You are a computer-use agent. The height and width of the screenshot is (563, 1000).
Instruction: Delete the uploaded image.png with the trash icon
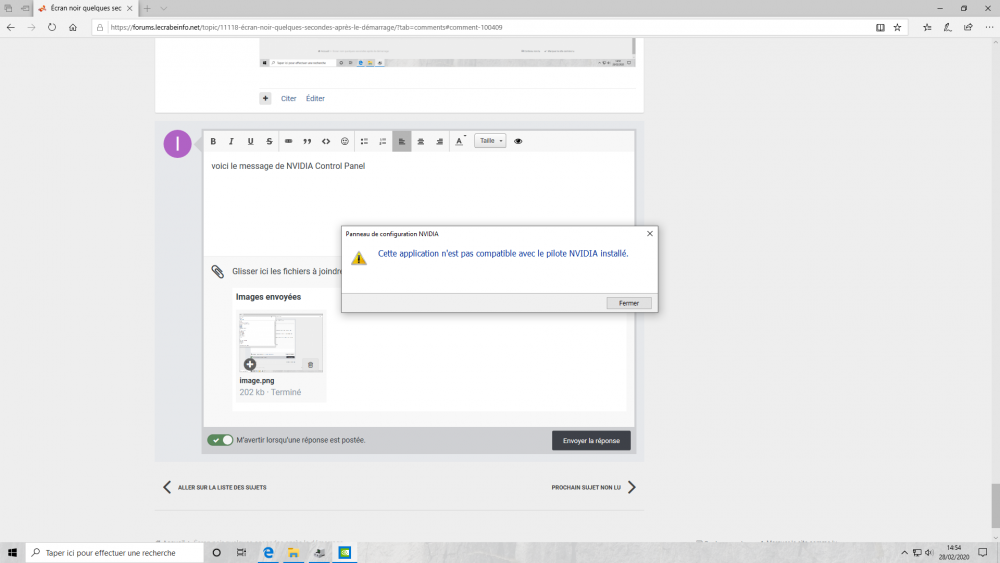click(x=310, y=365)
